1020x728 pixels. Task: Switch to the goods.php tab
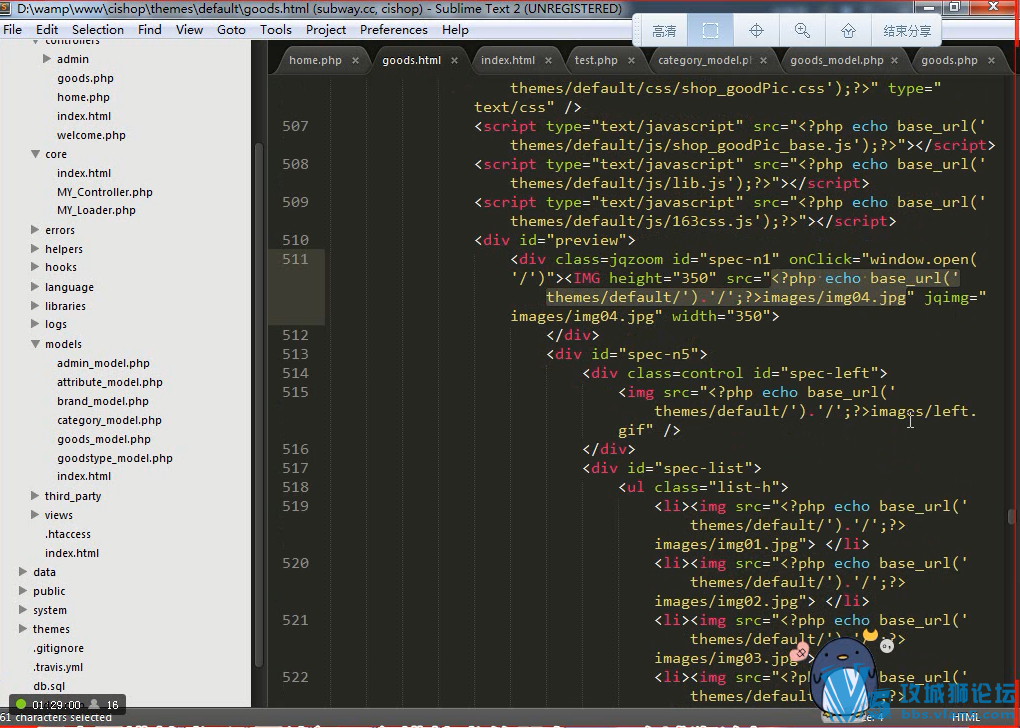point(949,61)
